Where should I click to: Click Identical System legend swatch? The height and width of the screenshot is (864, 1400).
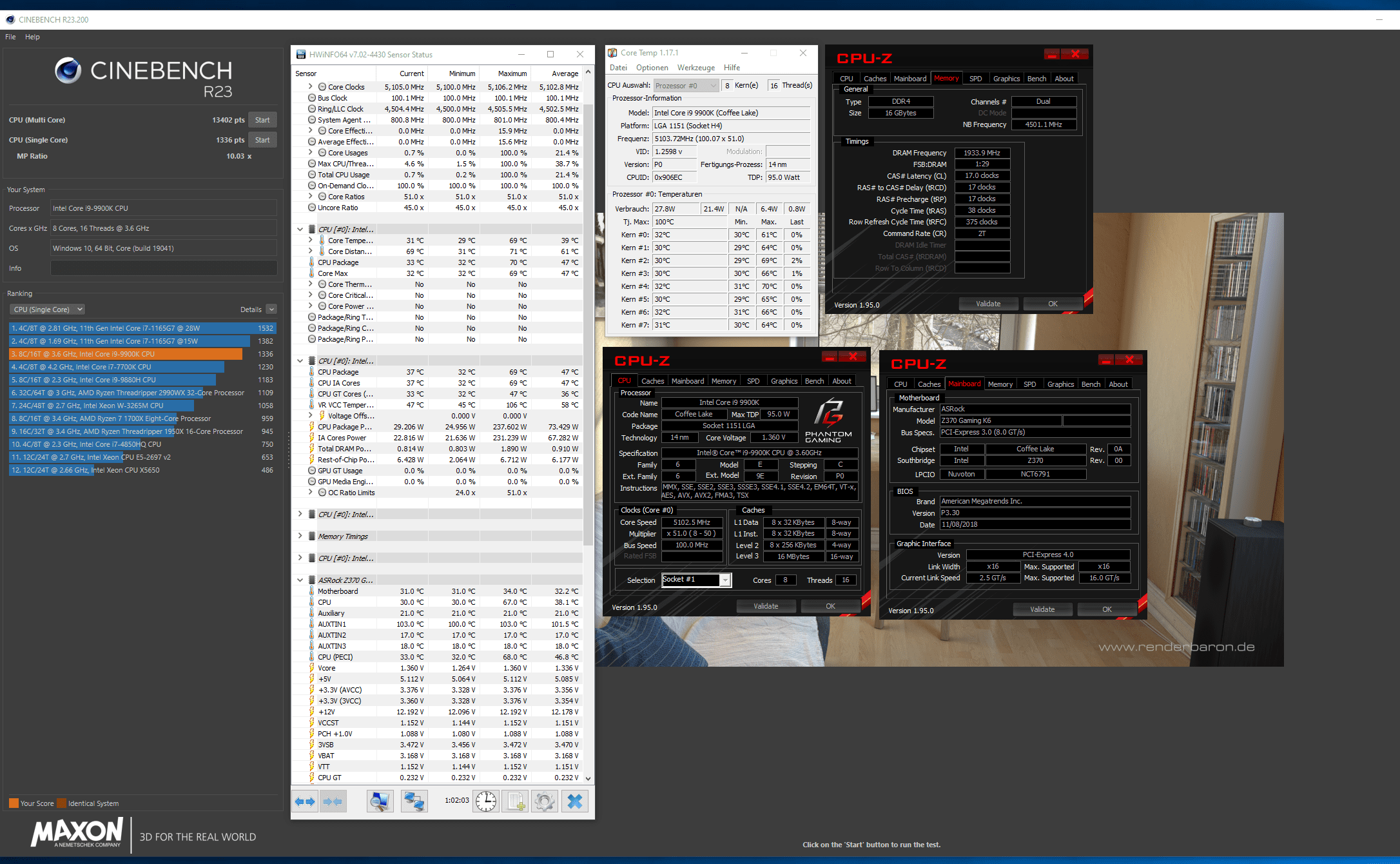coord(61,803)
